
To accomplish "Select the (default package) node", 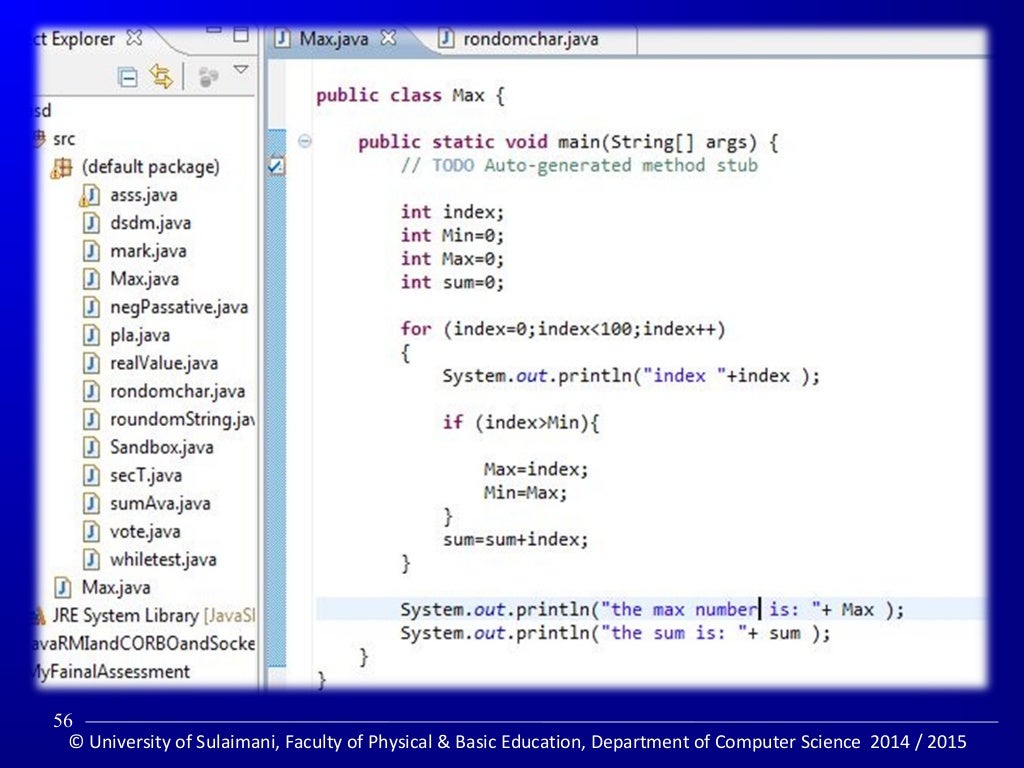I will tap(150, 167).
